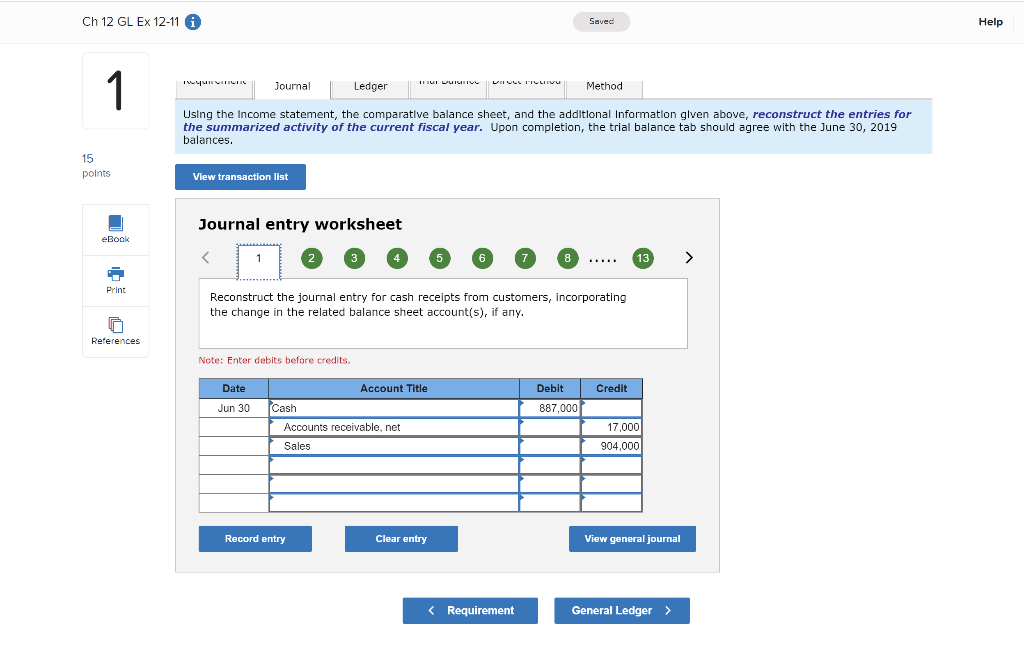Jump to journal entry 3
This screenshot has width=1024, height=653.
[354, 259]
